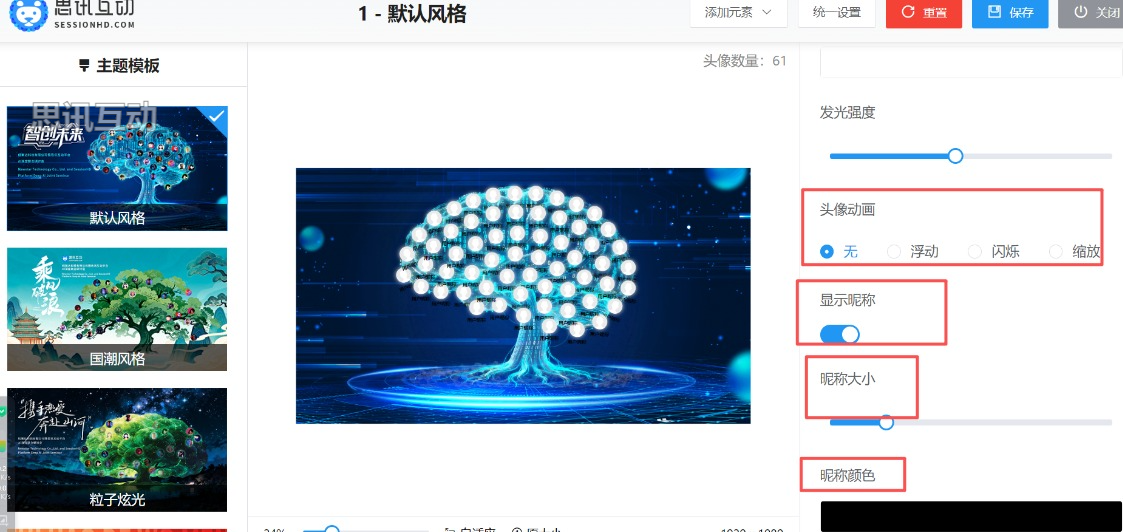Select 闪烁 avatar animation option

975,251
